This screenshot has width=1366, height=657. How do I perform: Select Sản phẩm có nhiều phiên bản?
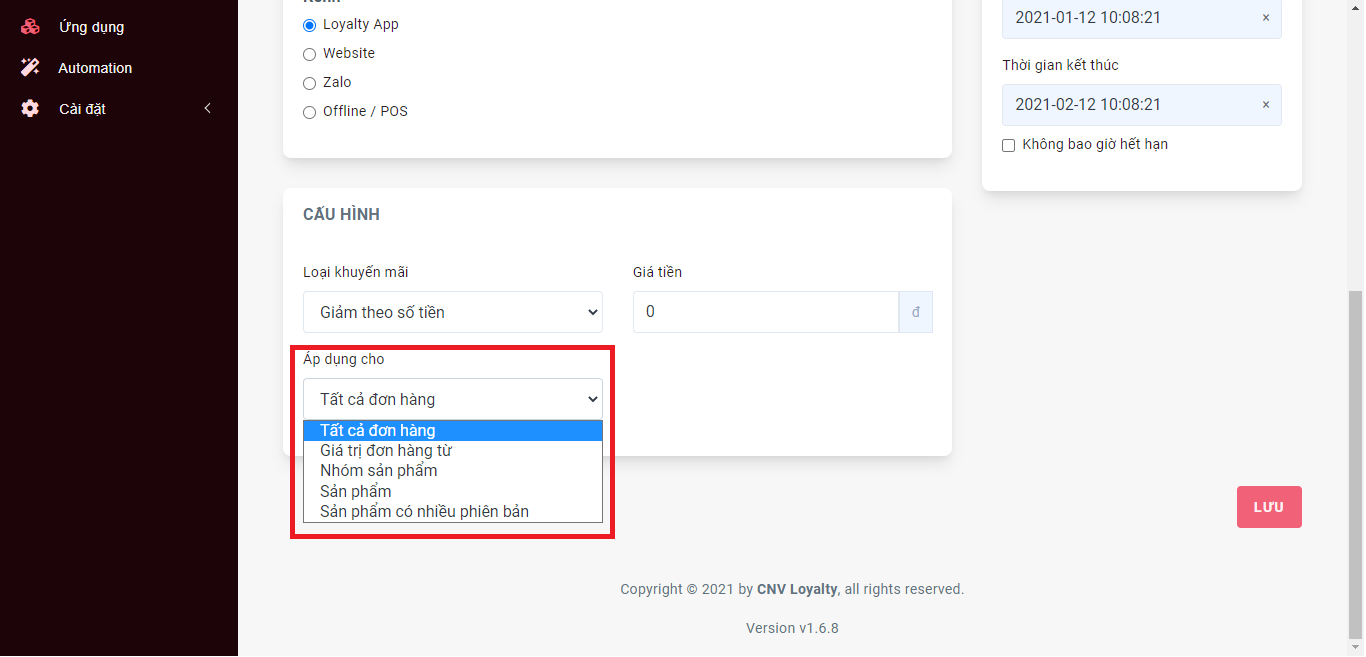tap(453, 511)
